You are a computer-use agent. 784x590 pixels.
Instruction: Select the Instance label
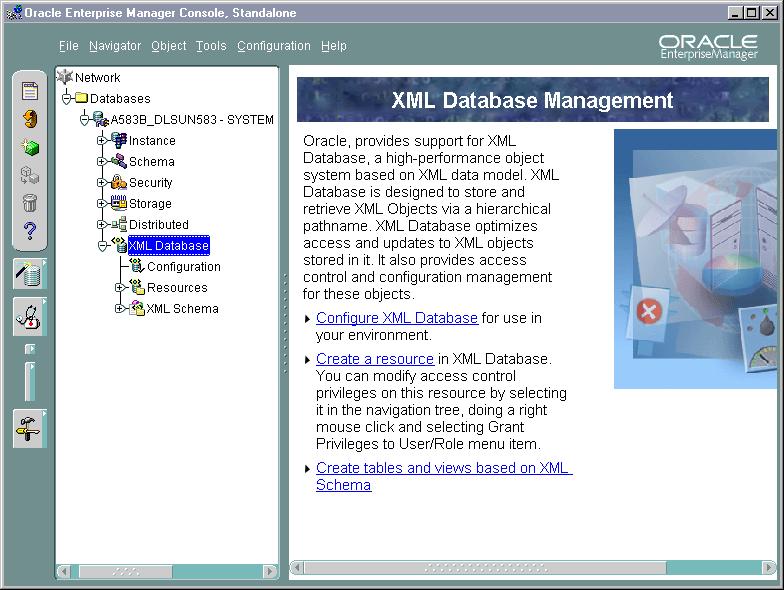pos(152,140)
